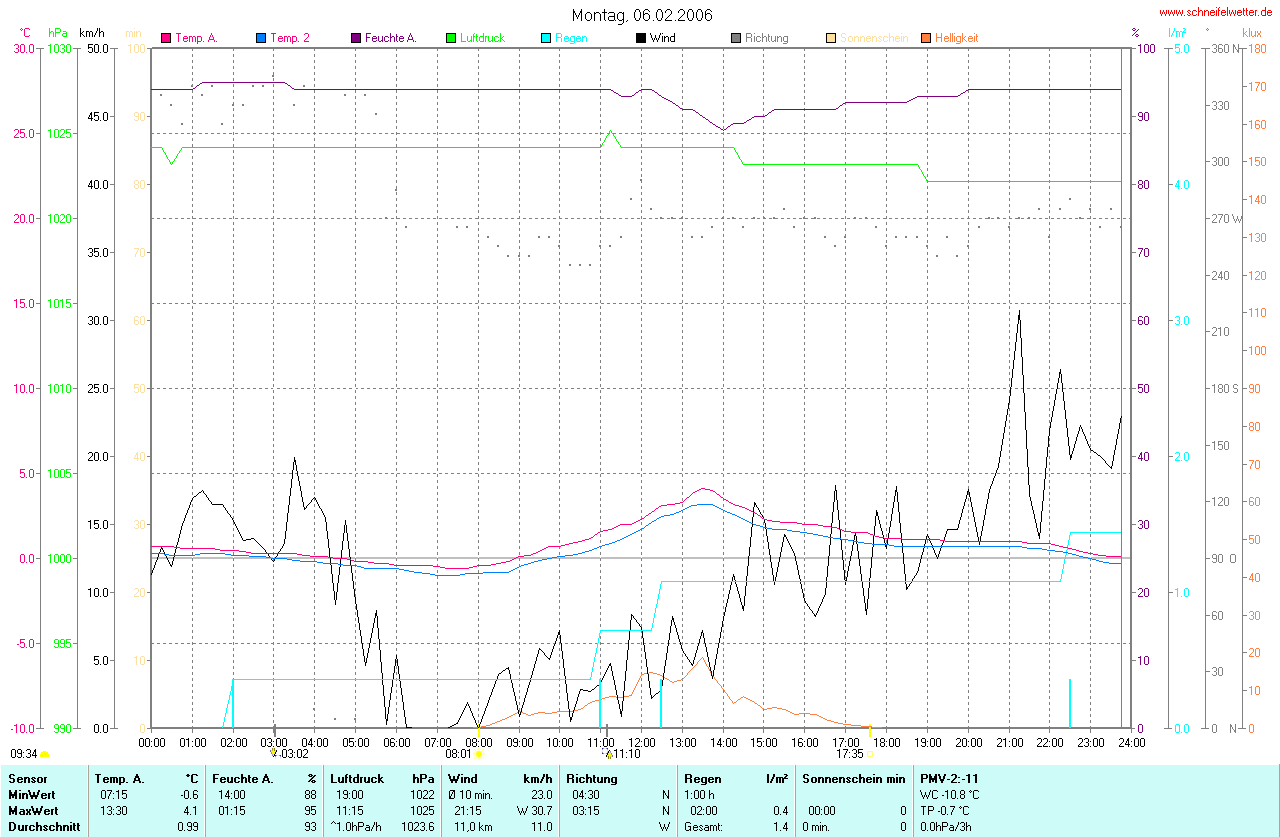Select the 'Feuchte A.' legend label

pos(391,38)
